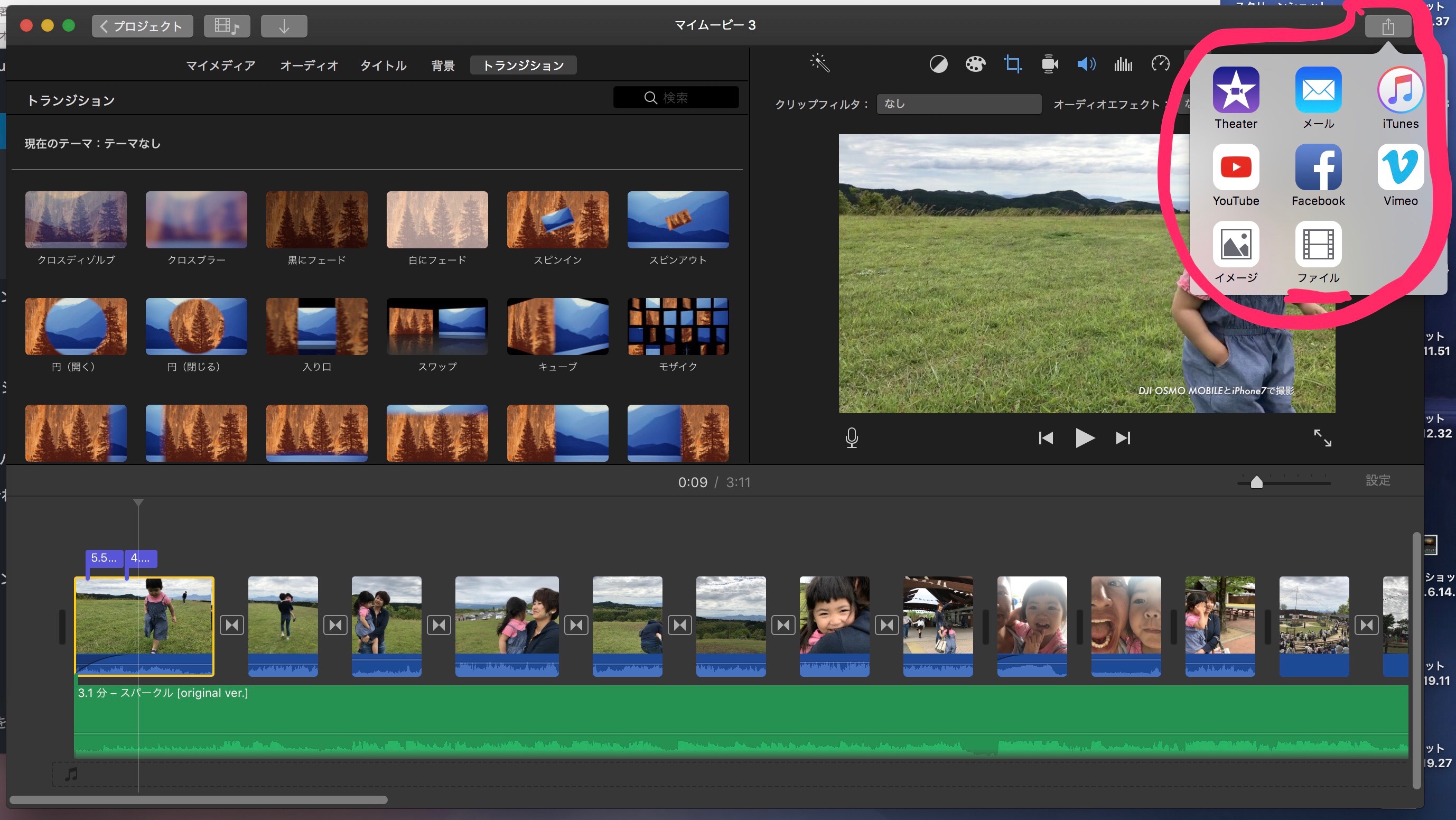1456x820 pixels.
Task: Play the movie in the viewer
Action: (x=1085, y=438)
